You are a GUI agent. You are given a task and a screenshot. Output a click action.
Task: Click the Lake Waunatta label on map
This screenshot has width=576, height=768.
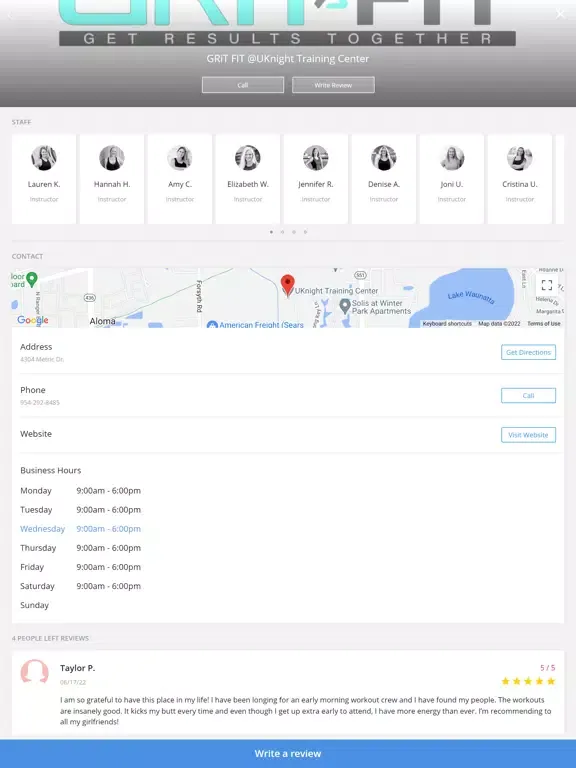(471, 297)
